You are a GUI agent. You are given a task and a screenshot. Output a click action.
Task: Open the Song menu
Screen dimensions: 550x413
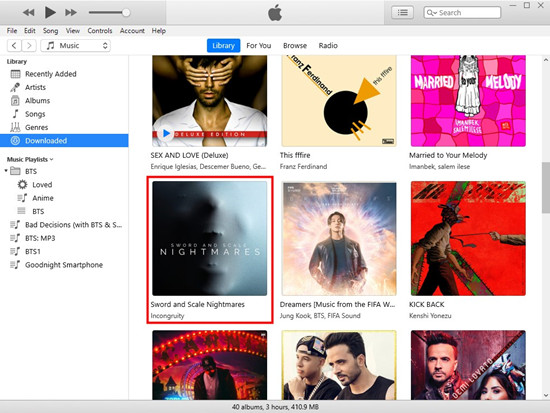click(x=51, y=31)
